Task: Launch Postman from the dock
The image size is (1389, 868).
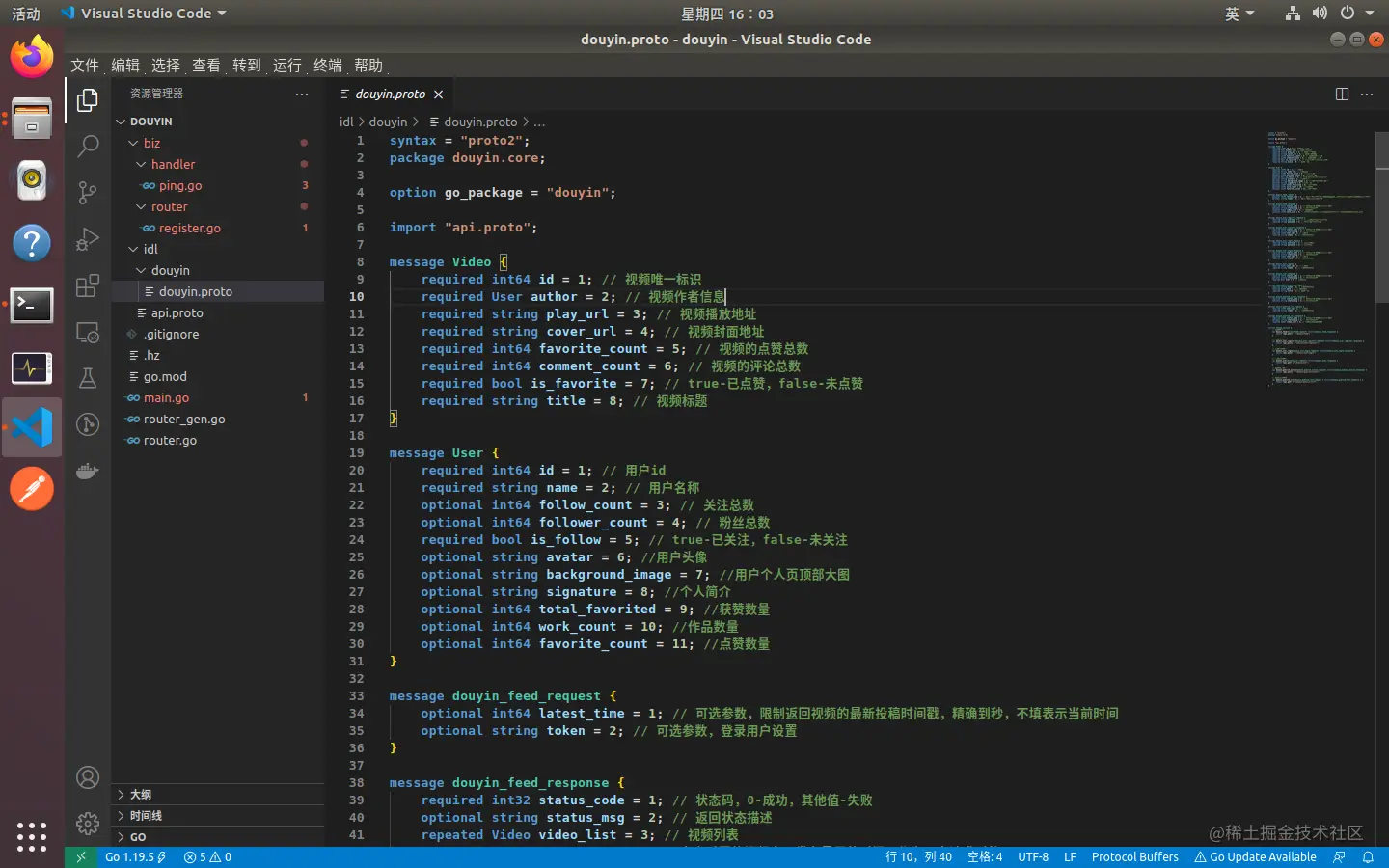Action: point(32,489)
